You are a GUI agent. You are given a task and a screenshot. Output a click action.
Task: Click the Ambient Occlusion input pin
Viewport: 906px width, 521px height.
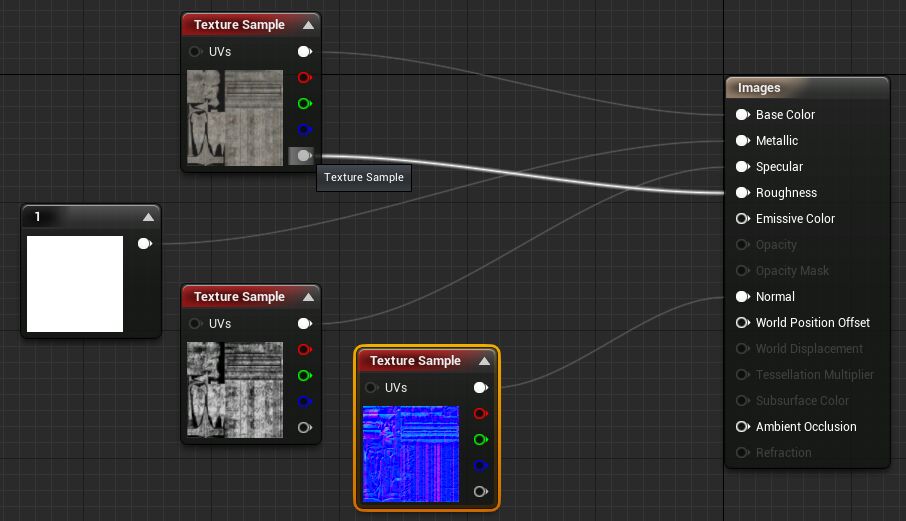click(742, 427)
